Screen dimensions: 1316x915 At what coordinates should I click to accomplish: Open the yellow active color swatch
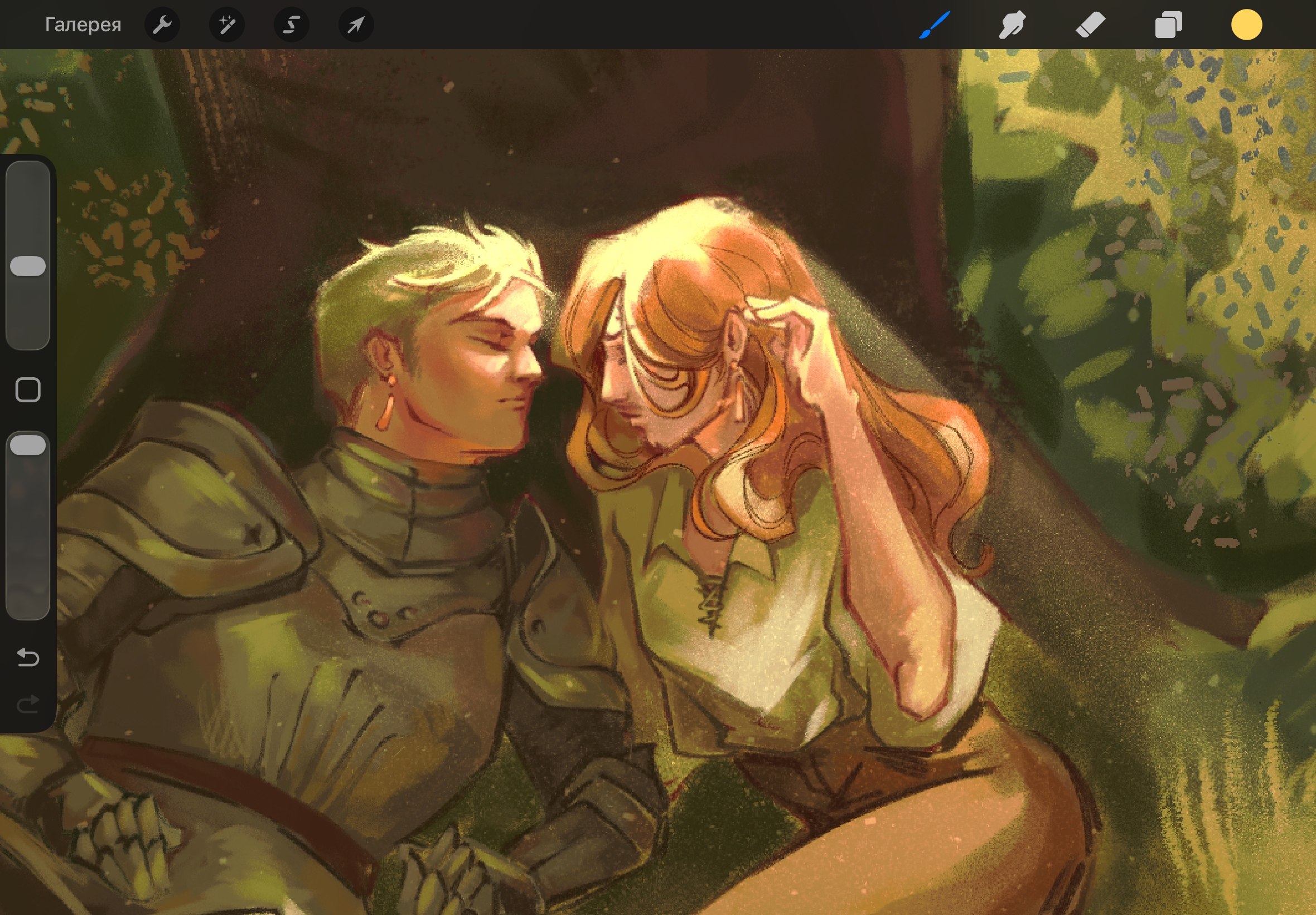[x=1247, y=25]
